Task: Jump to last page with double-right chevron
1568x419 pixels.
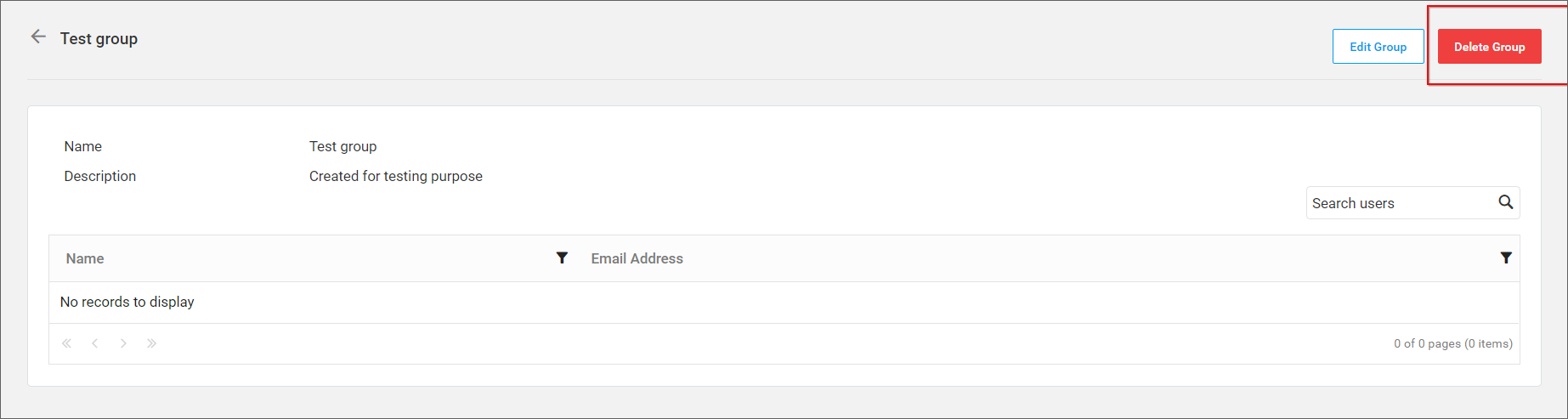Action: pos(151,343)
